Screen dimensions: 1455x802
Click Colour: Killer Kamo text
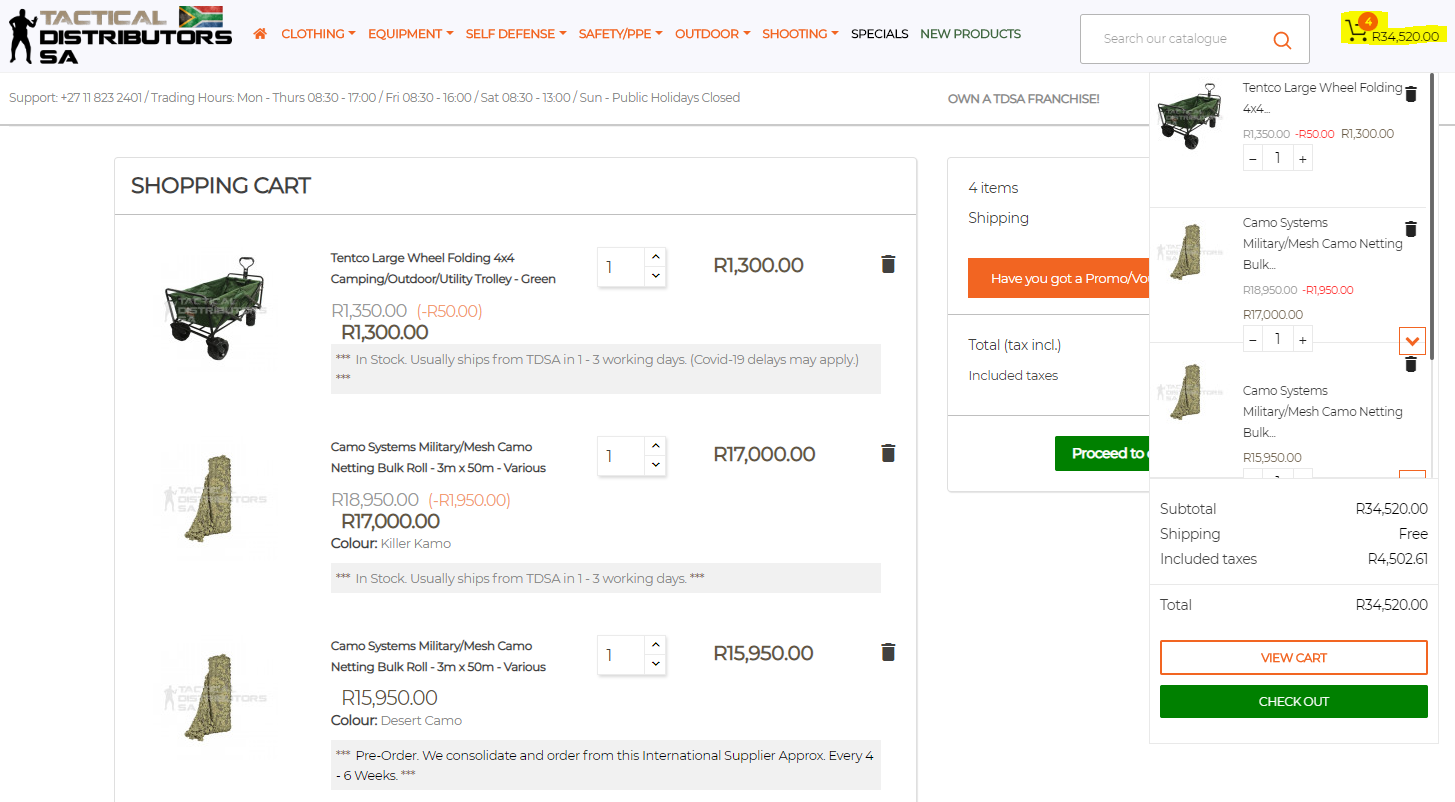pos(391,544)
